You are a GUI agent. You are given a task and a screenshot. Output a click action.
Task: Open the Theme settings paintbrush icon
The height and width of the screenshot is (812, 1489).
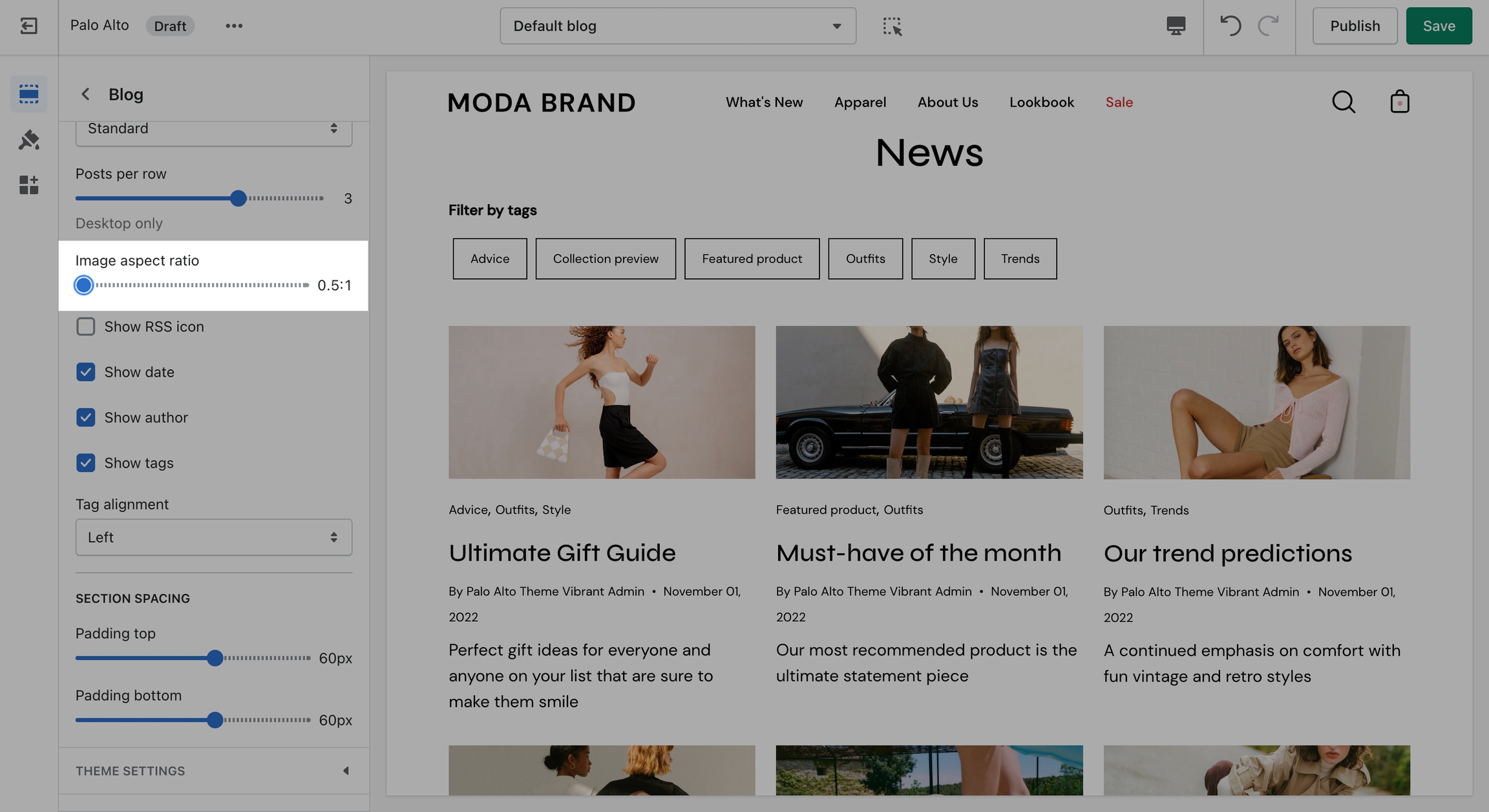pos(28,140)
